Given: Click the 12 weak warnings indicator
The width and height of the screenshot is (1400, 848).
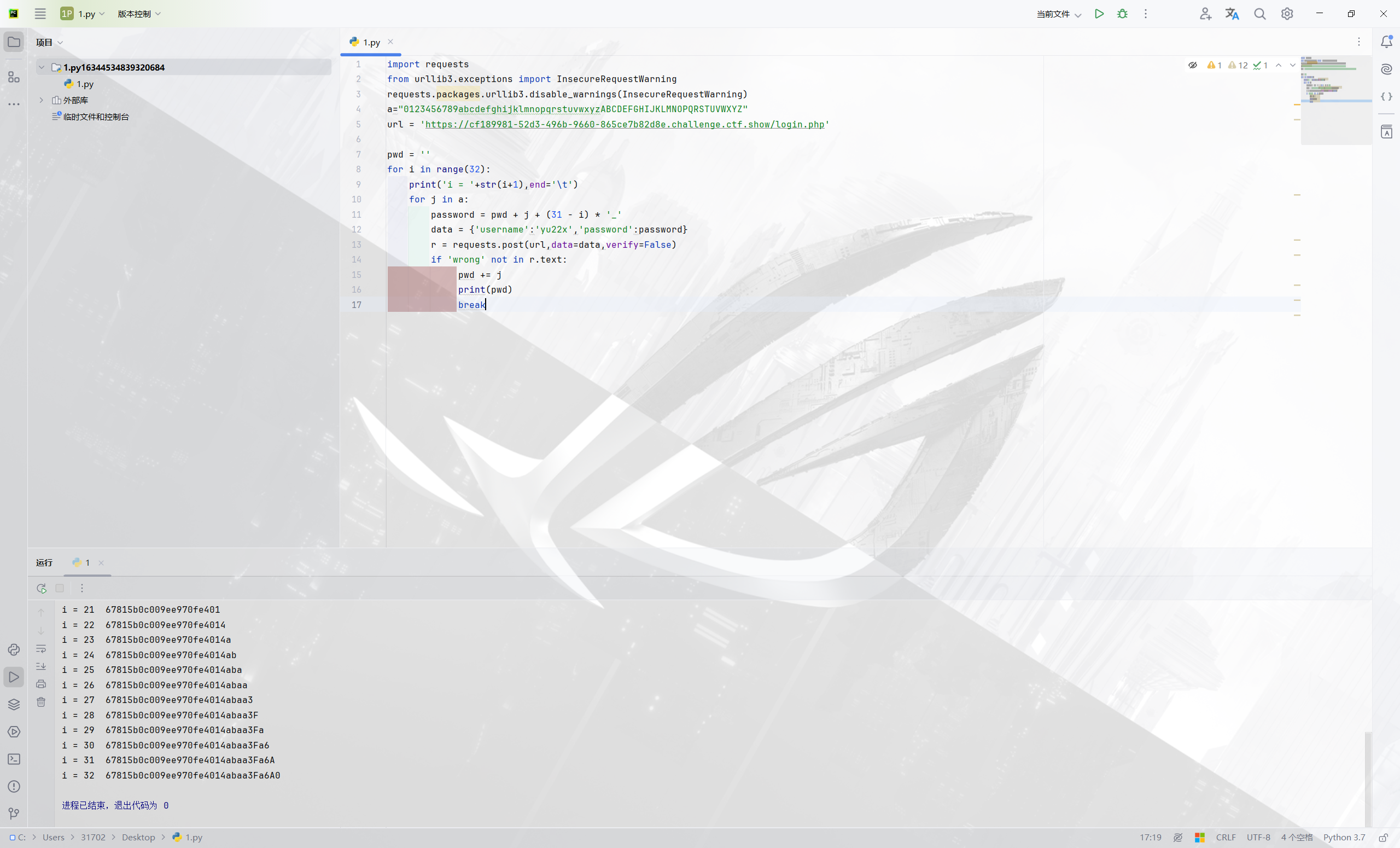Looking at the screenshot, I should click(1238, 65).
